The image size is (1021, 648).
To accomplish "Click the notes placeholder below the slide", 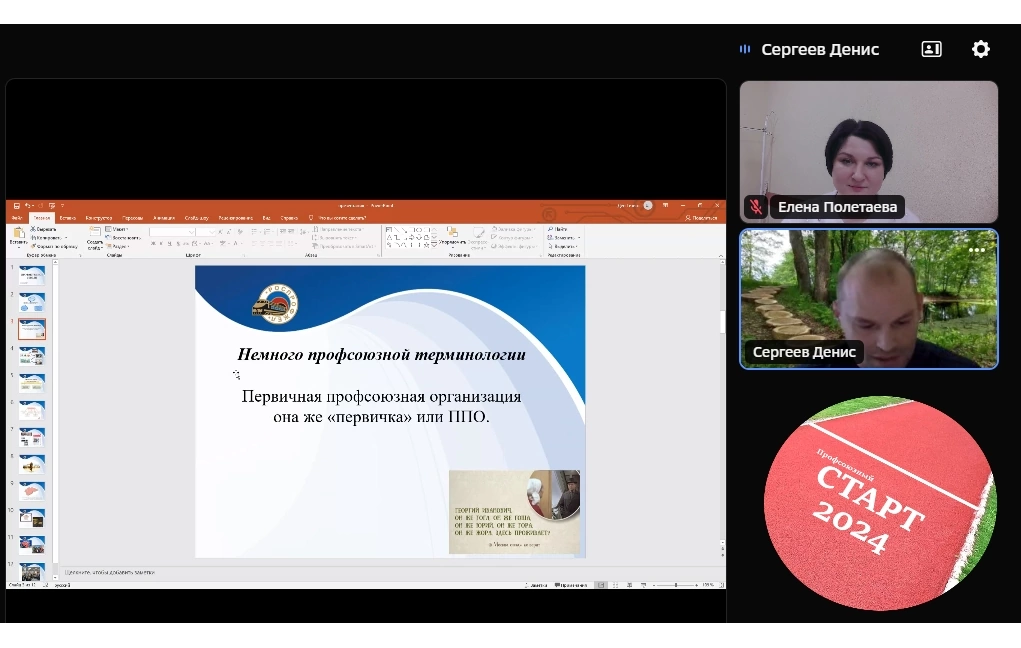I will tap(109, 572).
